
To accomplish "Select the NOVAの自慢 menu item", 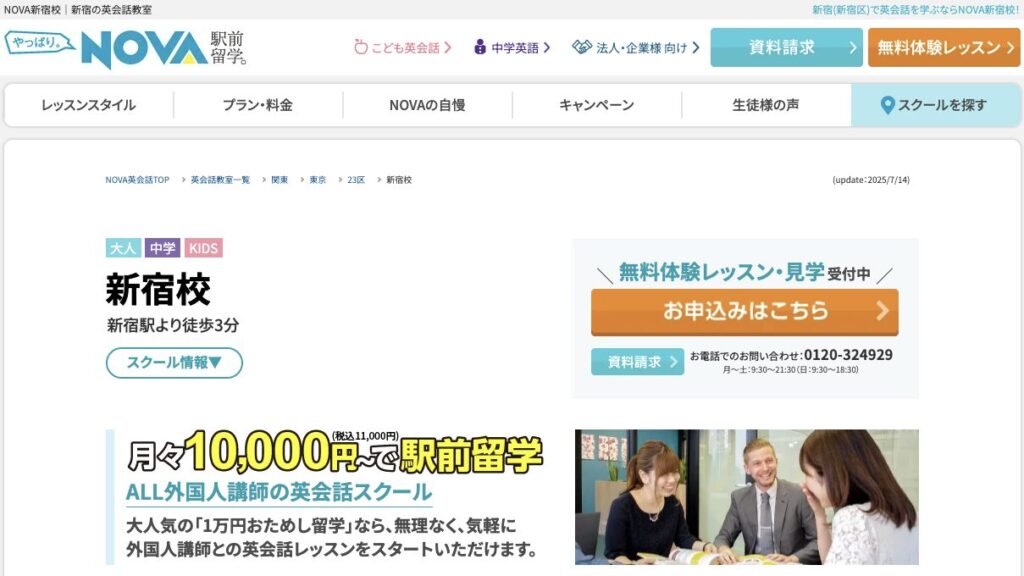I will tap(427, 105).
